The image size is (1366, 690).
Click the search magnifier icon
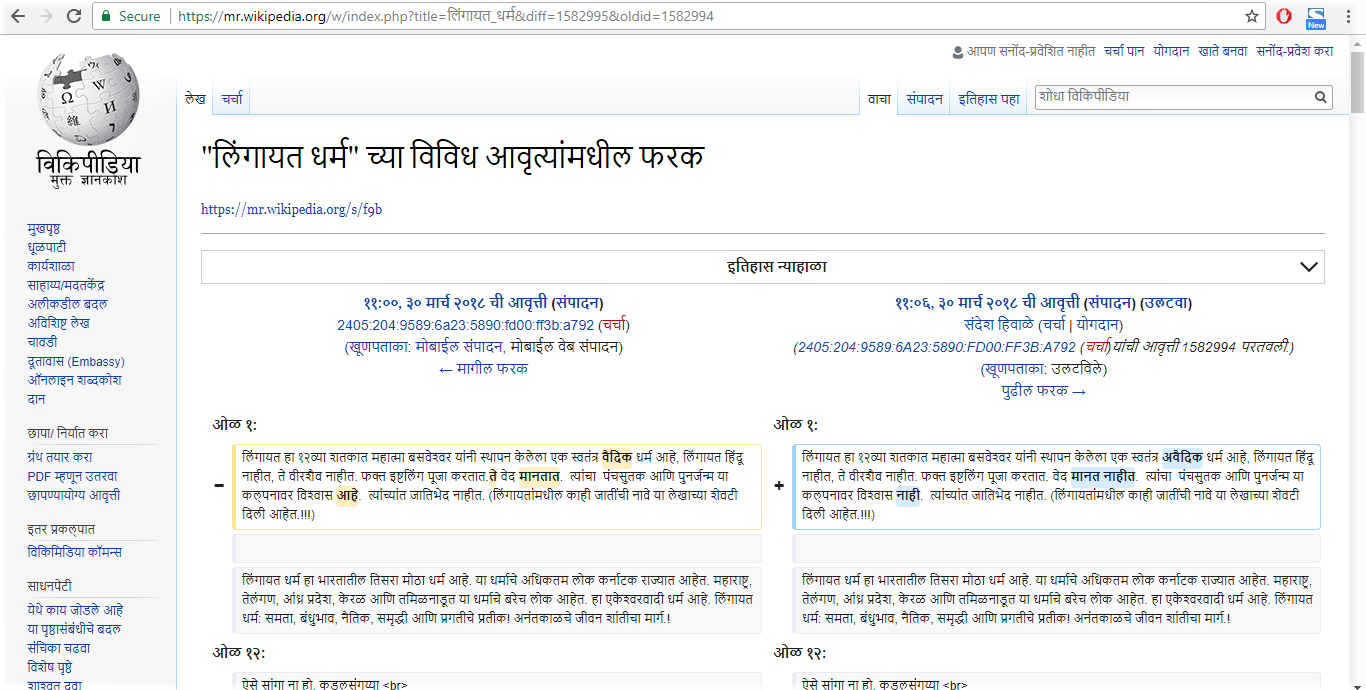[1321, 97]
